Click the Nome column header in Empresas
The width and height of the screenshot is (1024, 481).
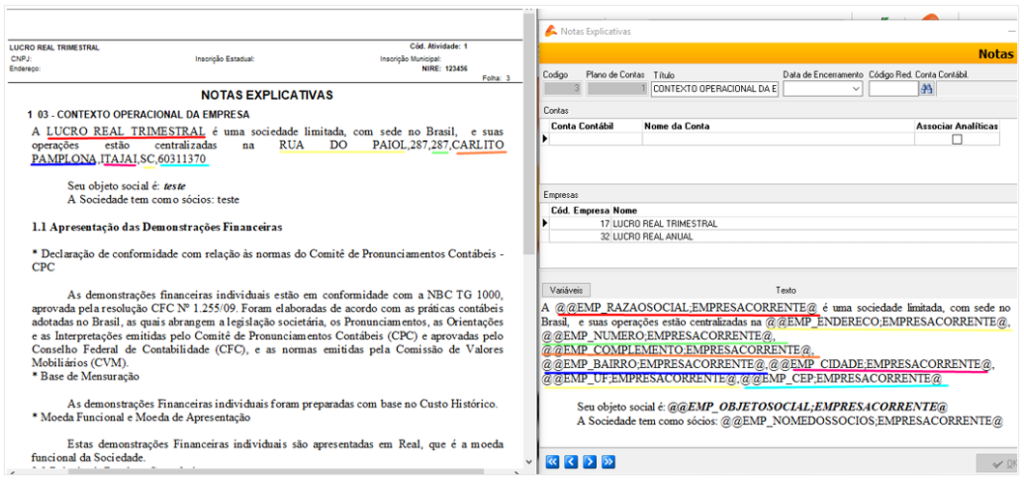pyautogui.click(x=625, y=211)
